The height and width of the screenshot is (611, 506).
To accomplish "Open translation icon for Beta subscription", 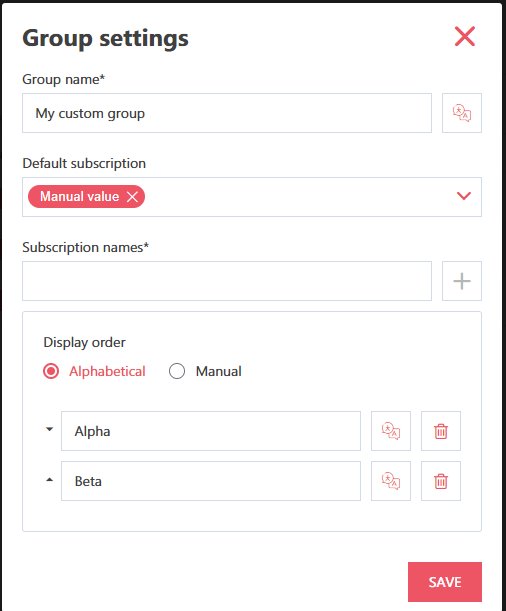I will [391, 481].
